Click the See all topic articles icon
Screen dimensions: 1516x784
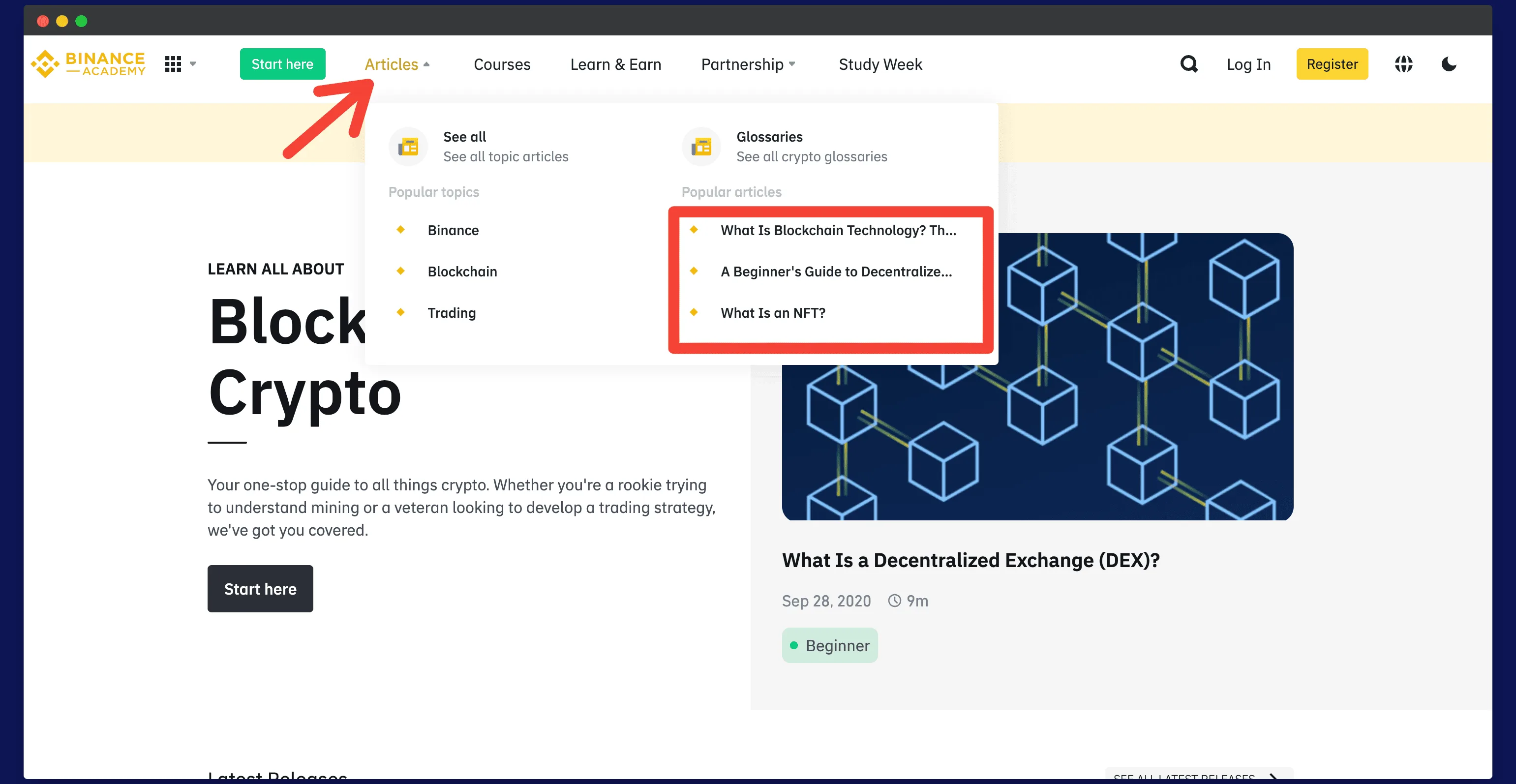click(408, 146)
